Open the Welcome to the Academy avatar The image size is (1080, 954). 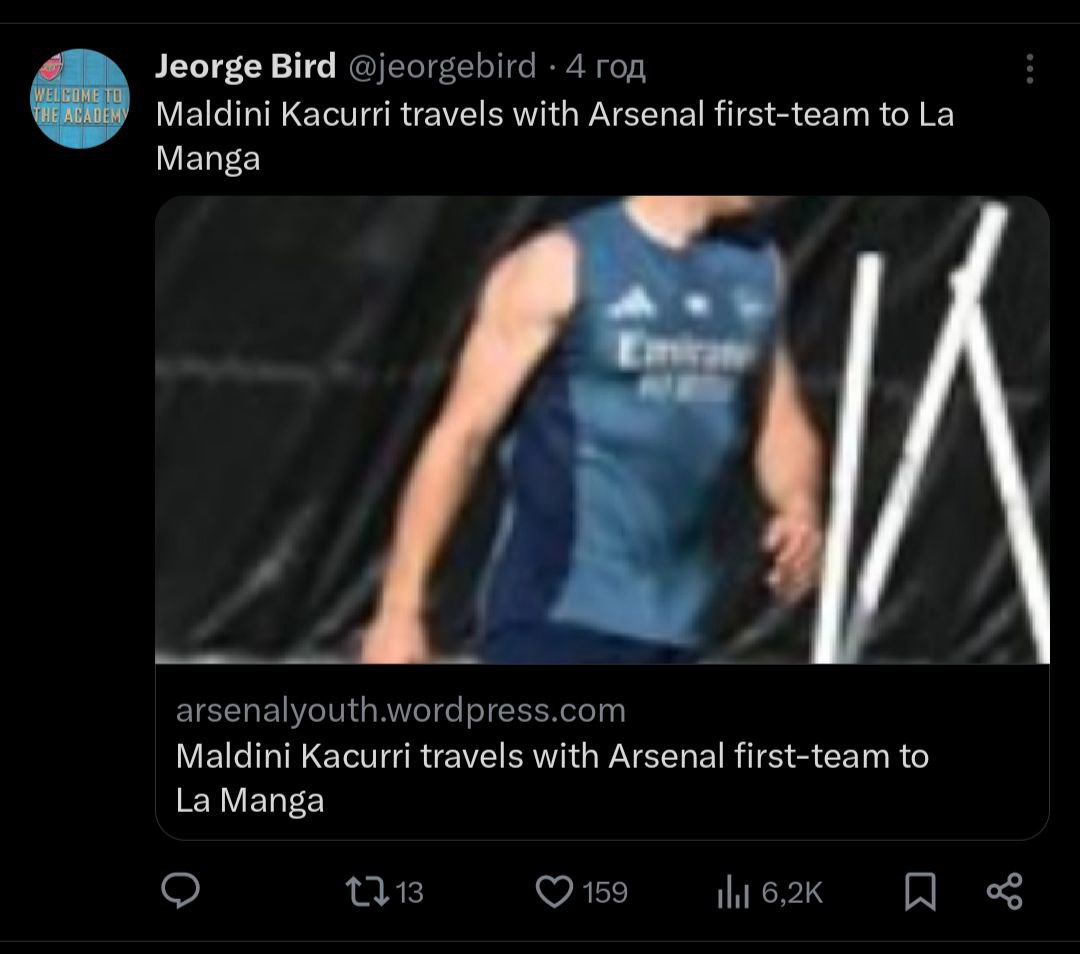click(82, 99)
